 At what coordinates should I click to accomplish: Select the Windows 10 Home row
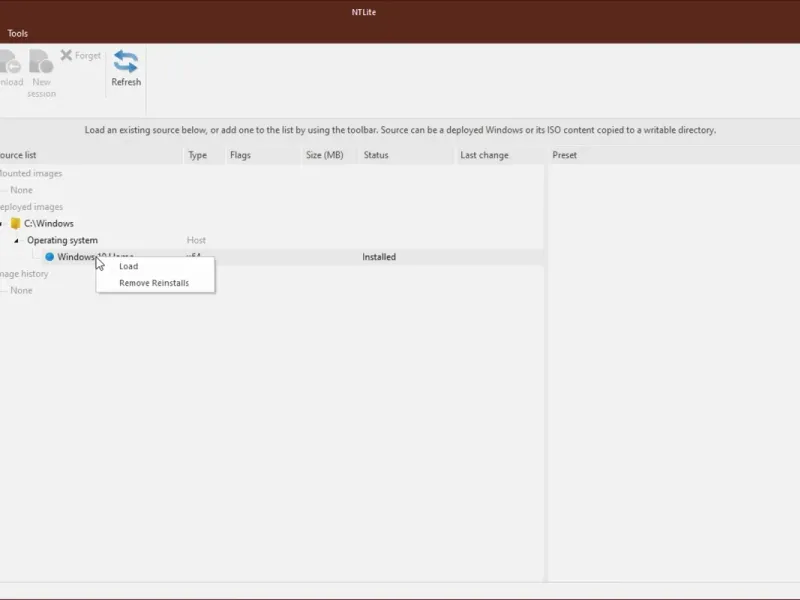tap(271, 257)
